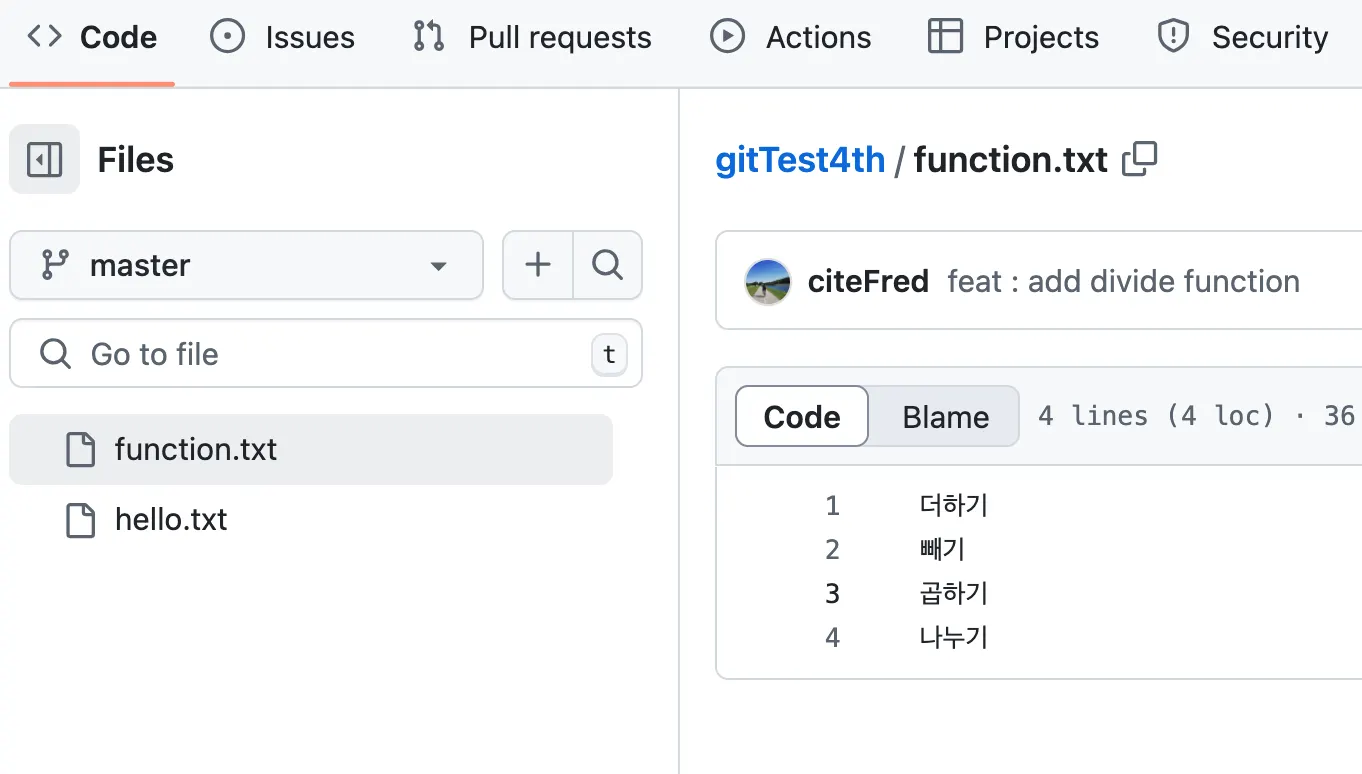Image resolution: width=1362 pixels, height=774 pixels.
Task: Switch to the Code view toggle
Action: [802, 416]
